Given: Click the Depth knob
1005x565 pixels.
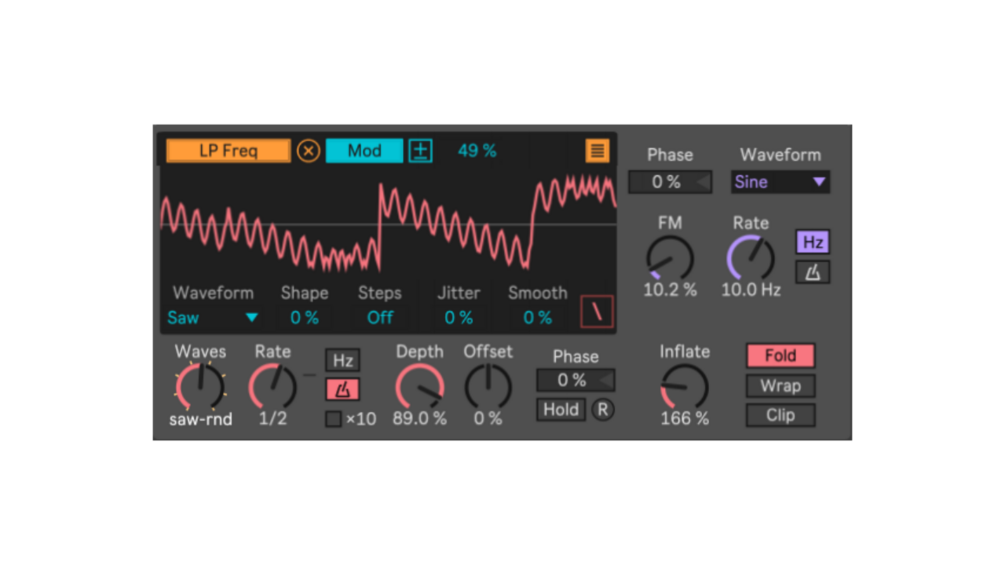Looking at the screenshot, I should point(420,386).
